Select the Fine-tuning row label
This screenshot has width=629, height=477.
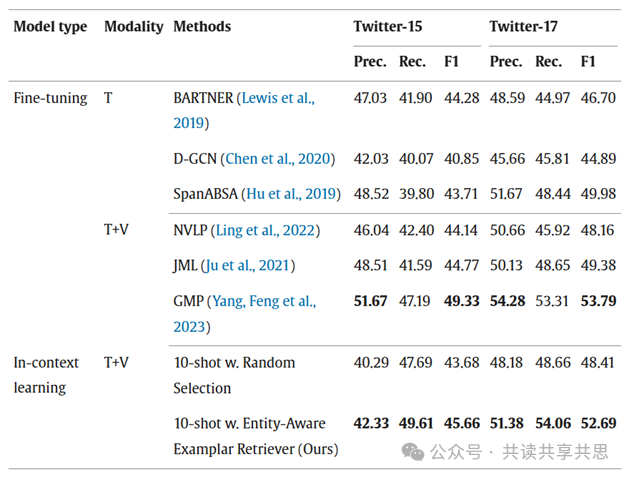pyautogui.click(x=50, y=98)
